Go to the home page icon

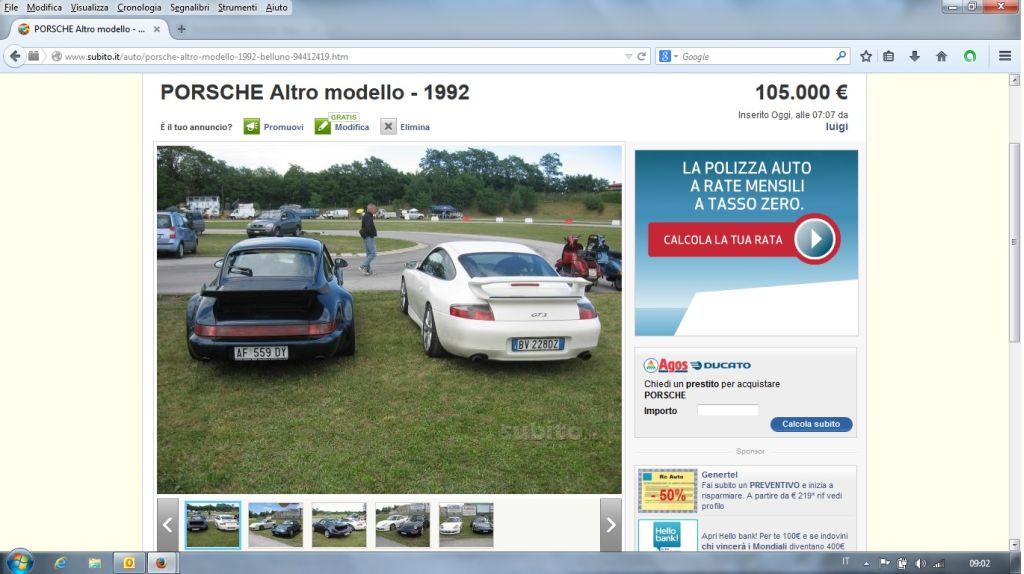[941, 56]
